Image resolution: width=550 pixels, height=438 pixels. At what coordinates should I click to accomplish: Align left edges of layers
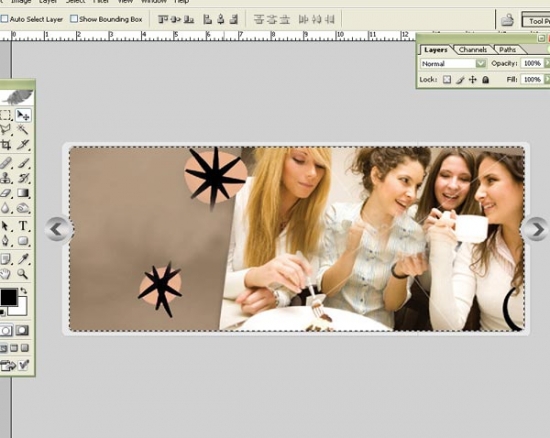208,19
